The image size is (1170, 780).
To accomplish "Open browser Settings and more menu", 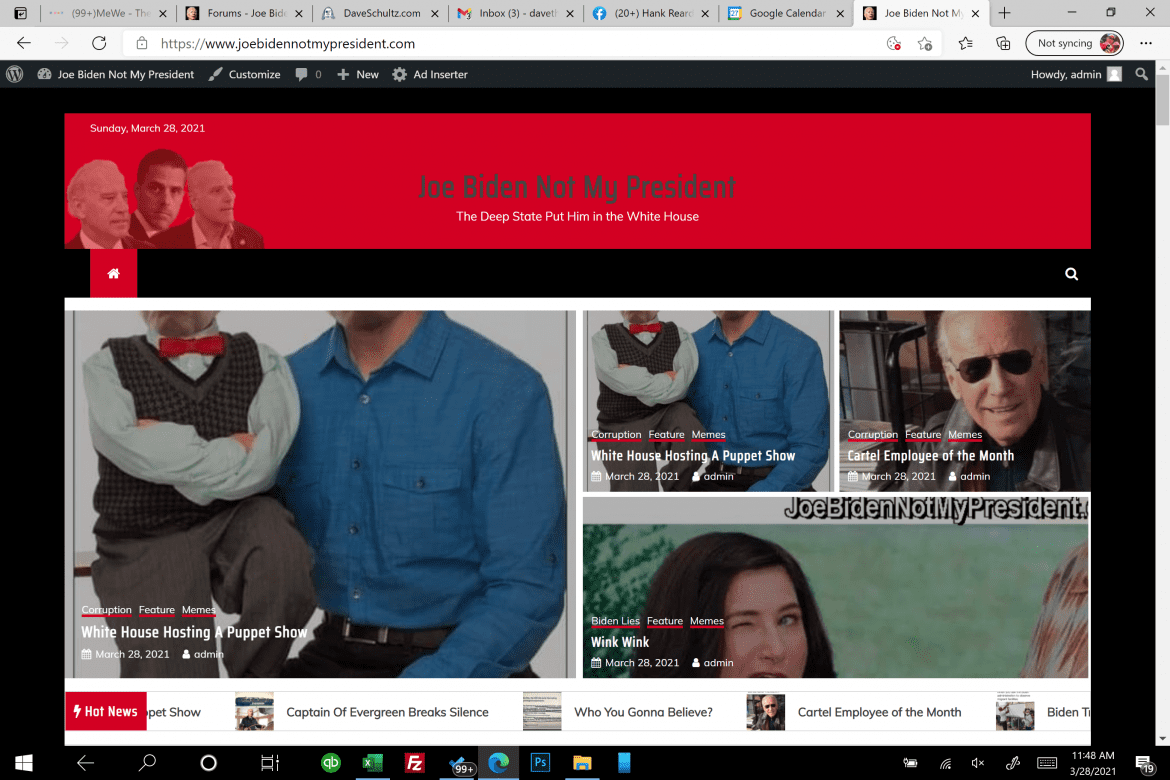I will point(1146,43).
